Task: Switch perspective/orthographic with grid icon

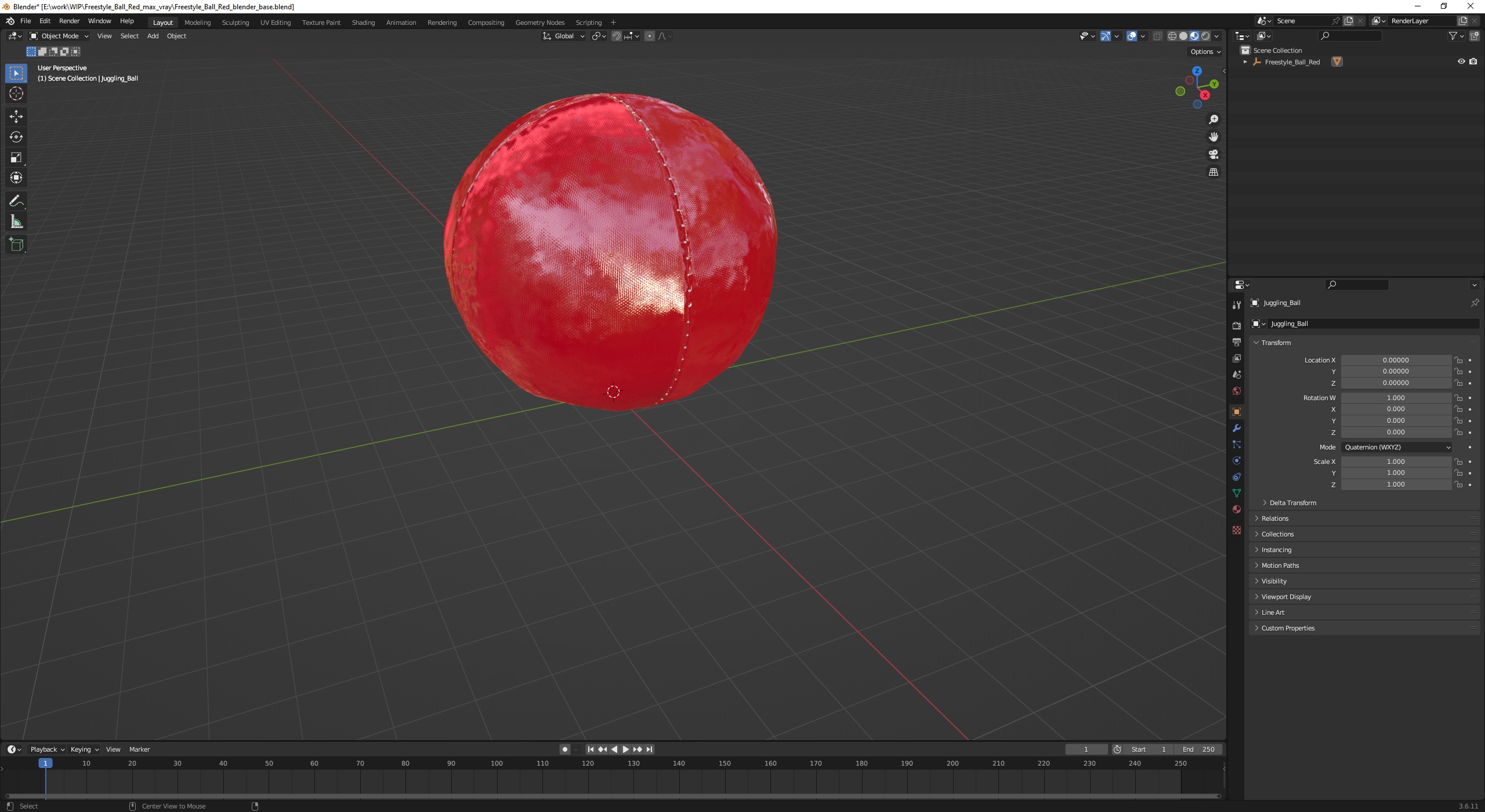Action: [x=1213, y=172]
